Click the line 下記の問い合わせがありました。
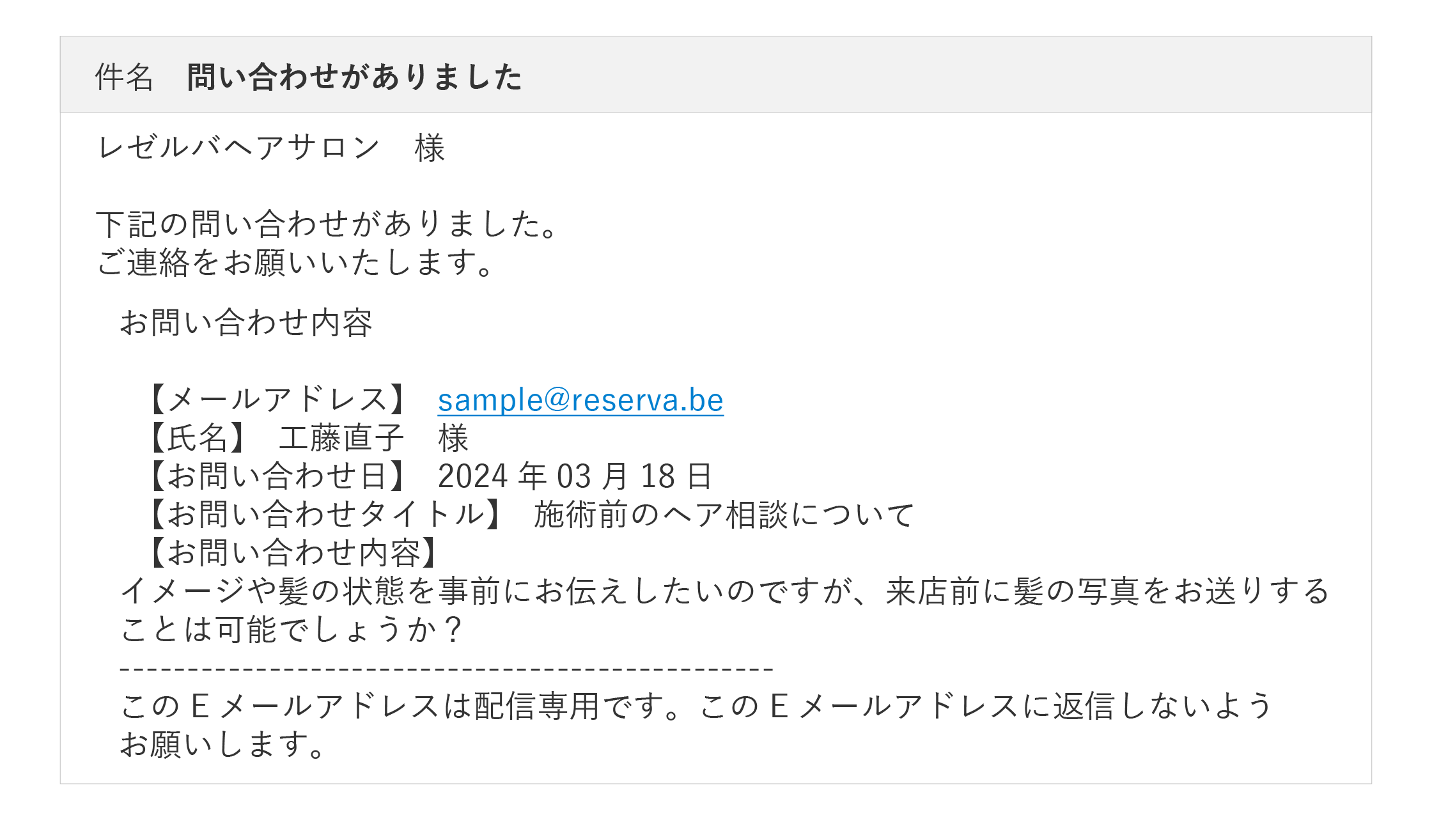 pos(328,224)
